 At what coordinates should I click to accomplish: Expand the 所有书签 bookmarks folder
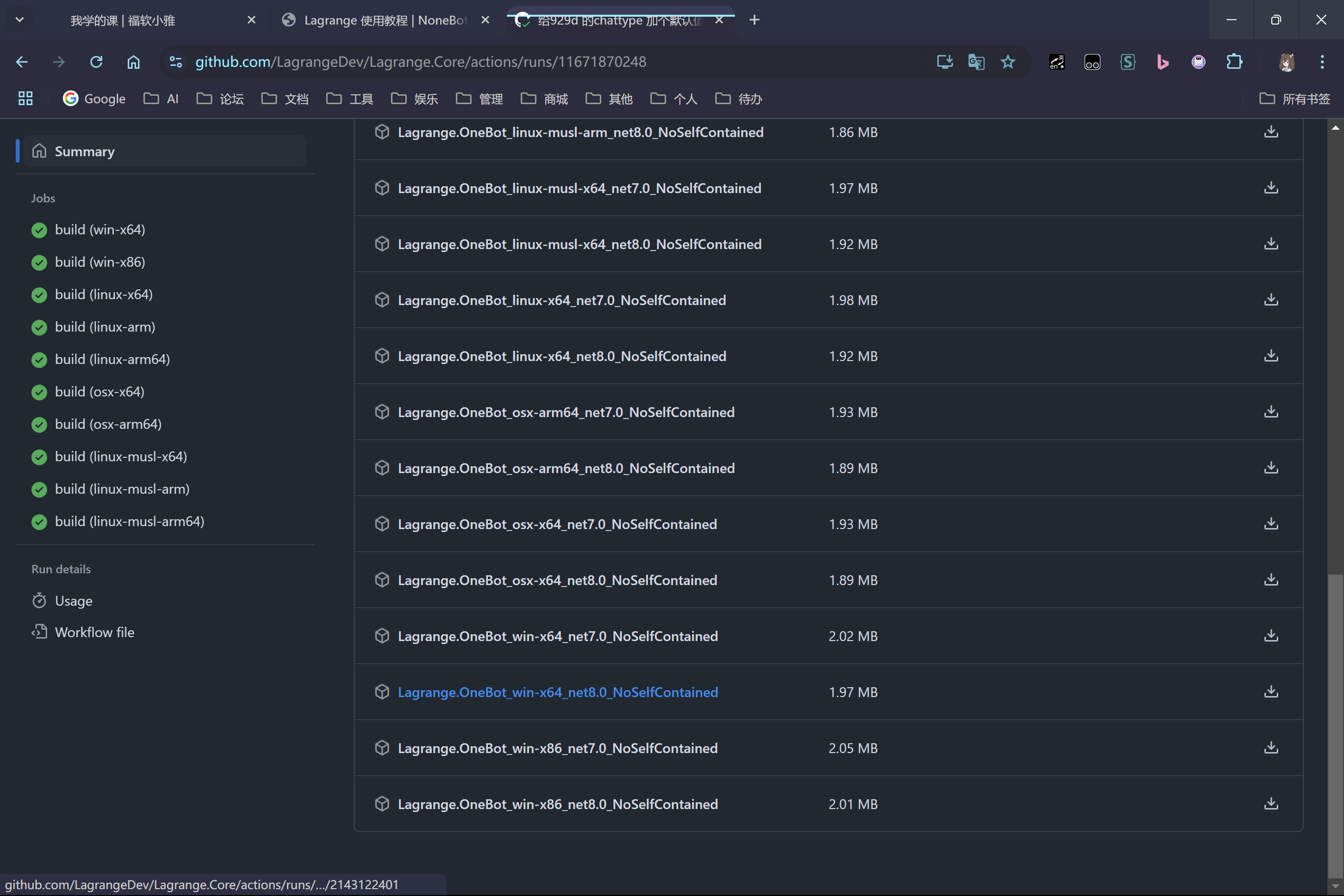[x=1294, y=99]
